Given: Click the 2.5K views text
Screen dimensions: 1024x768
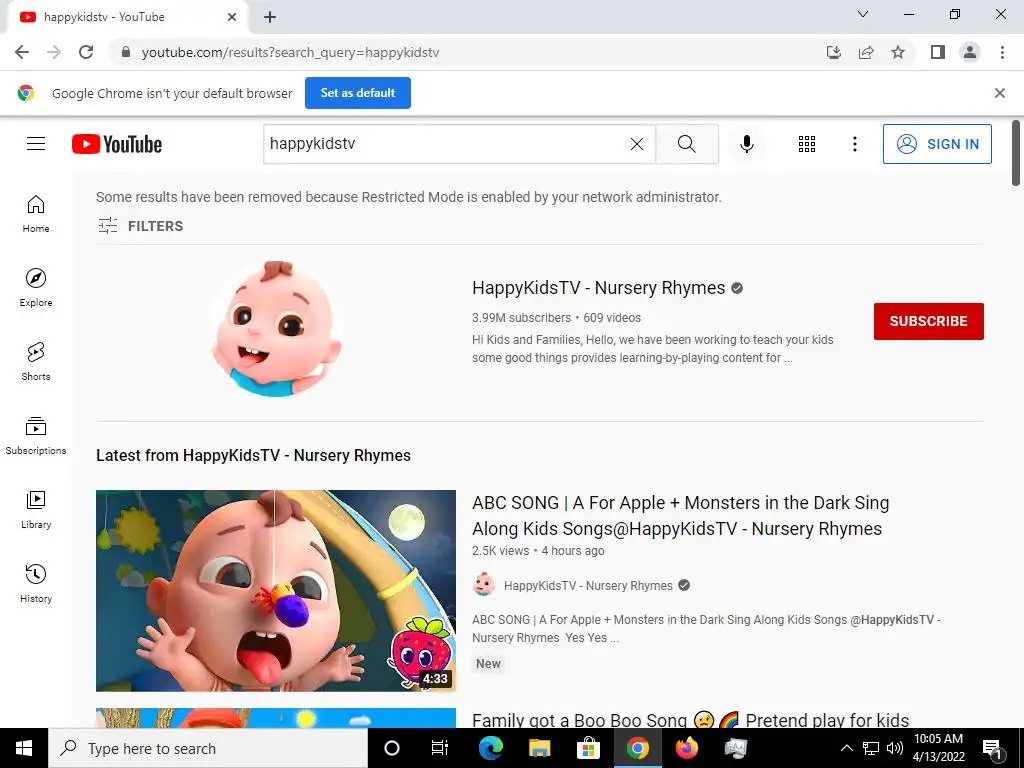Looking at the screenshot, I should (x=500, y=551).
